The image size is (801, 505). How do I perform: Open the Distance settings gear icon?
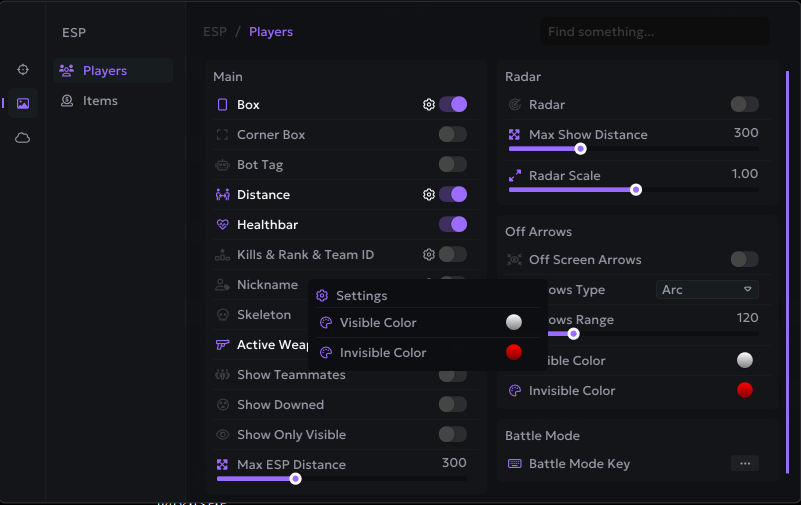tap(429, 195)
